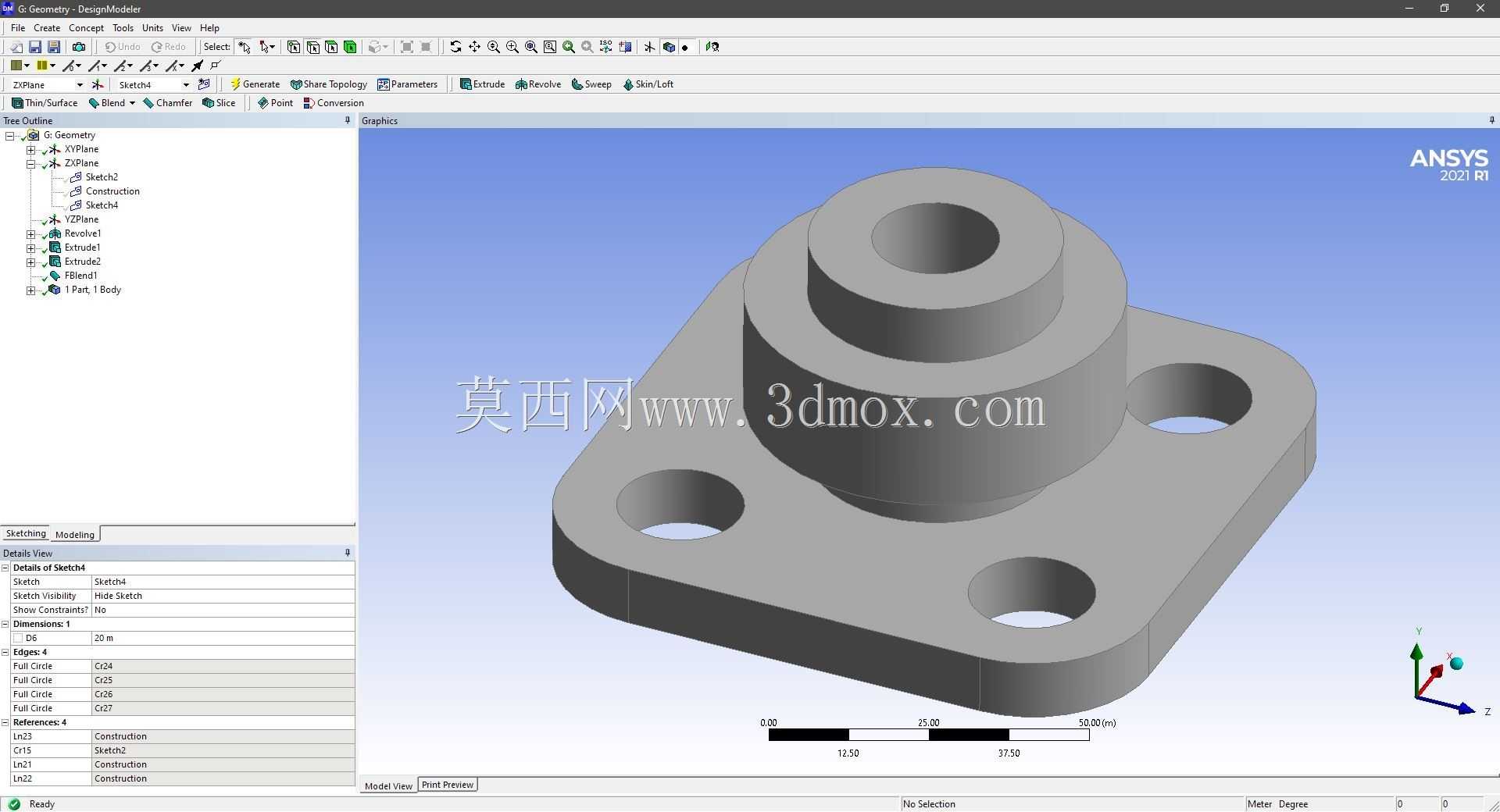
Task: Click the D6 value 20 m field
Action: (x=223, y=638)
